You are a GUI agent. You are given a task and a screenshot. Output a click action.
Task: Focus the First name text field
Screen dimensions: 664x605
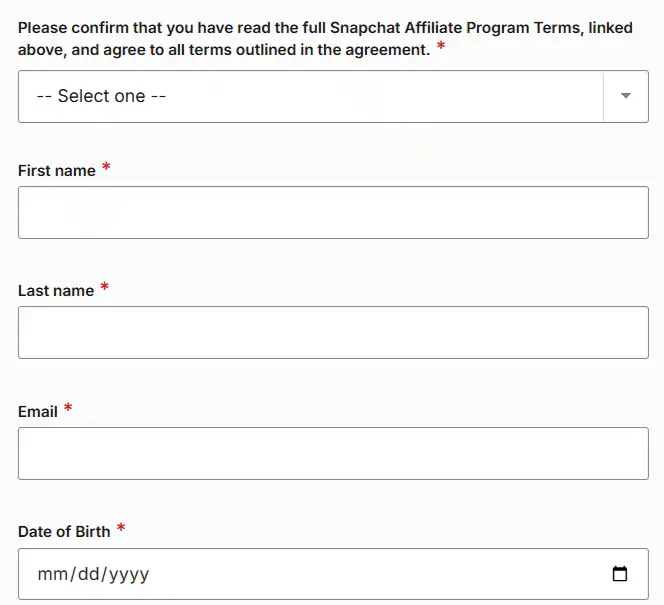[x=333, y=212]
